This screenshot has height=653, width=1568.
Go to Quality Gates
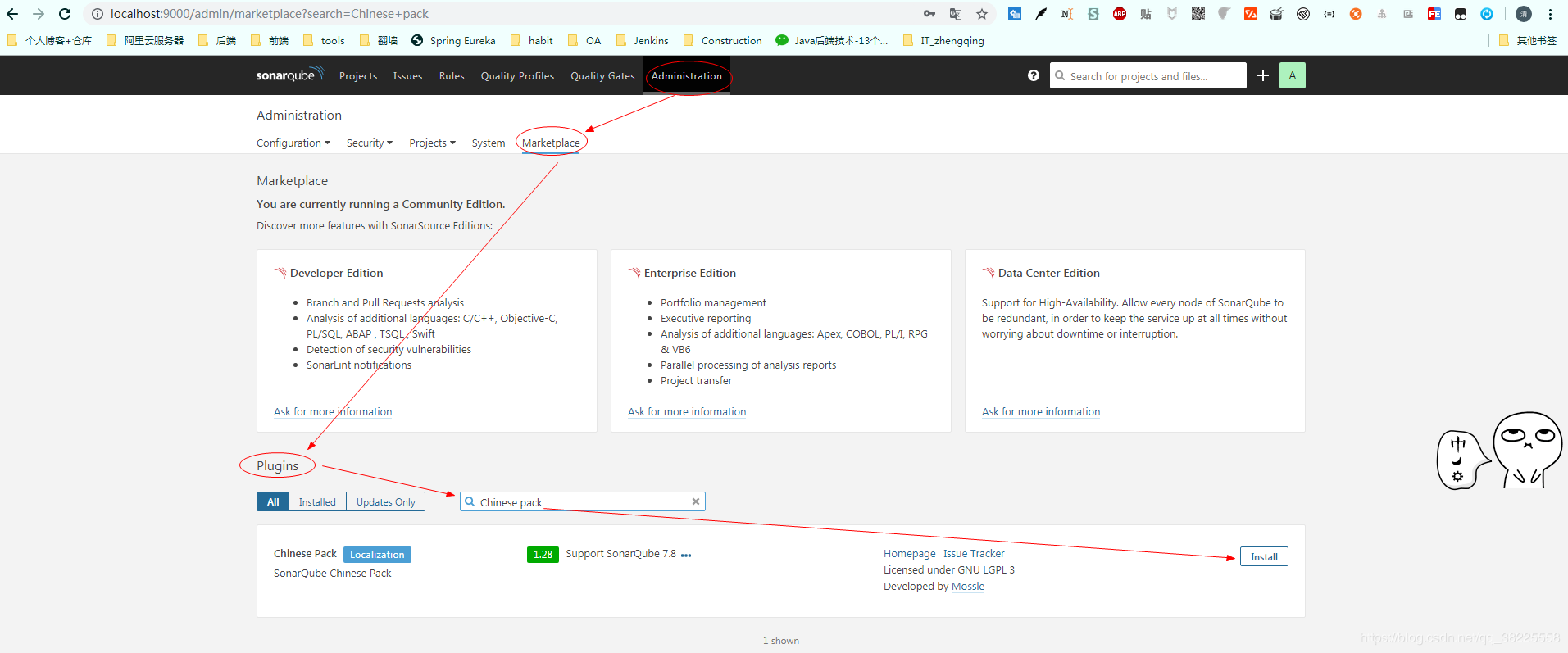(x=602, y=75)
